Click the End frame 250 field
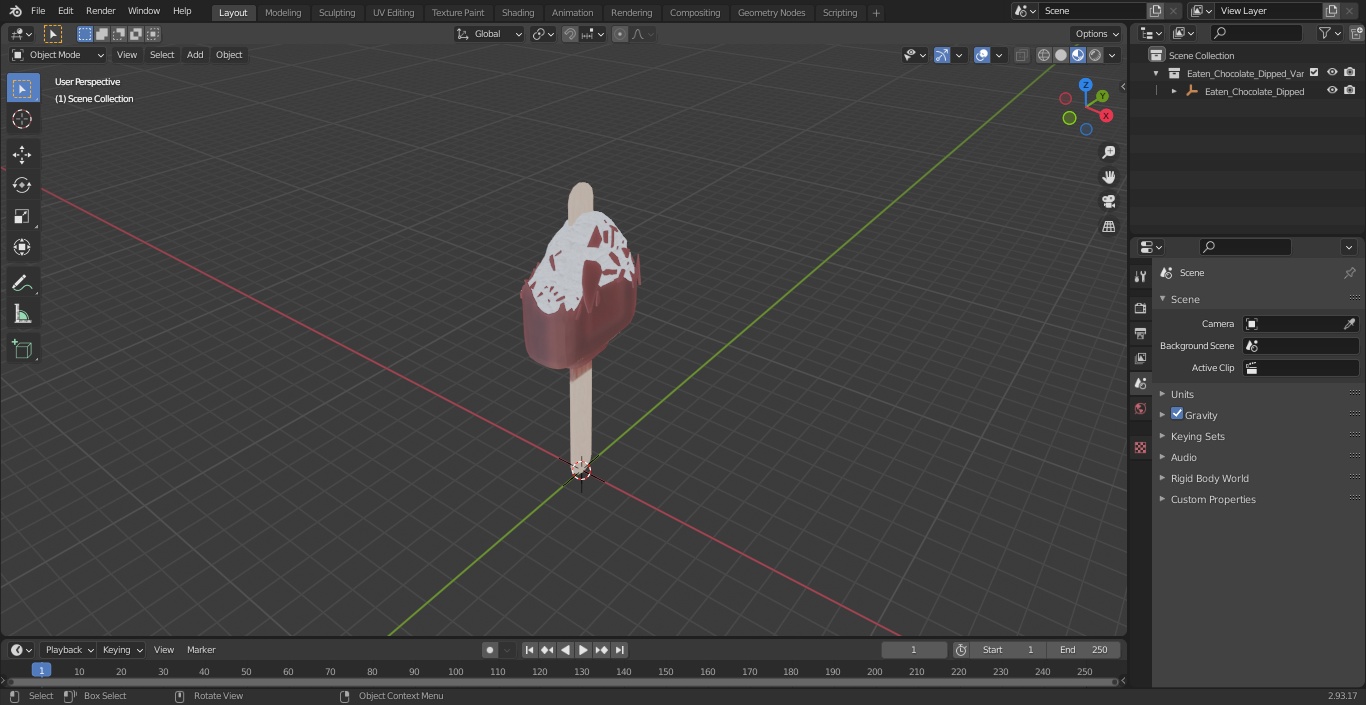The image size is (1366, 705). pyautogui.click(x=1084, y=650)
